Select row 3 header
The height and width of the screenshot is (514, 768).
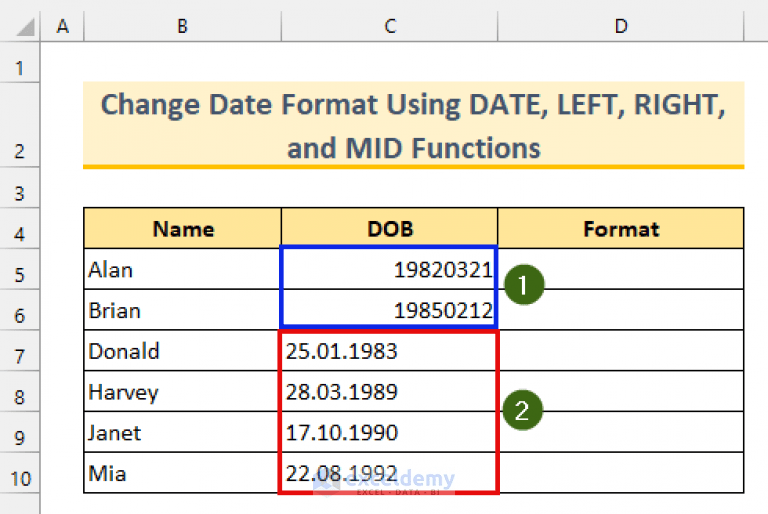click(20, 188)
